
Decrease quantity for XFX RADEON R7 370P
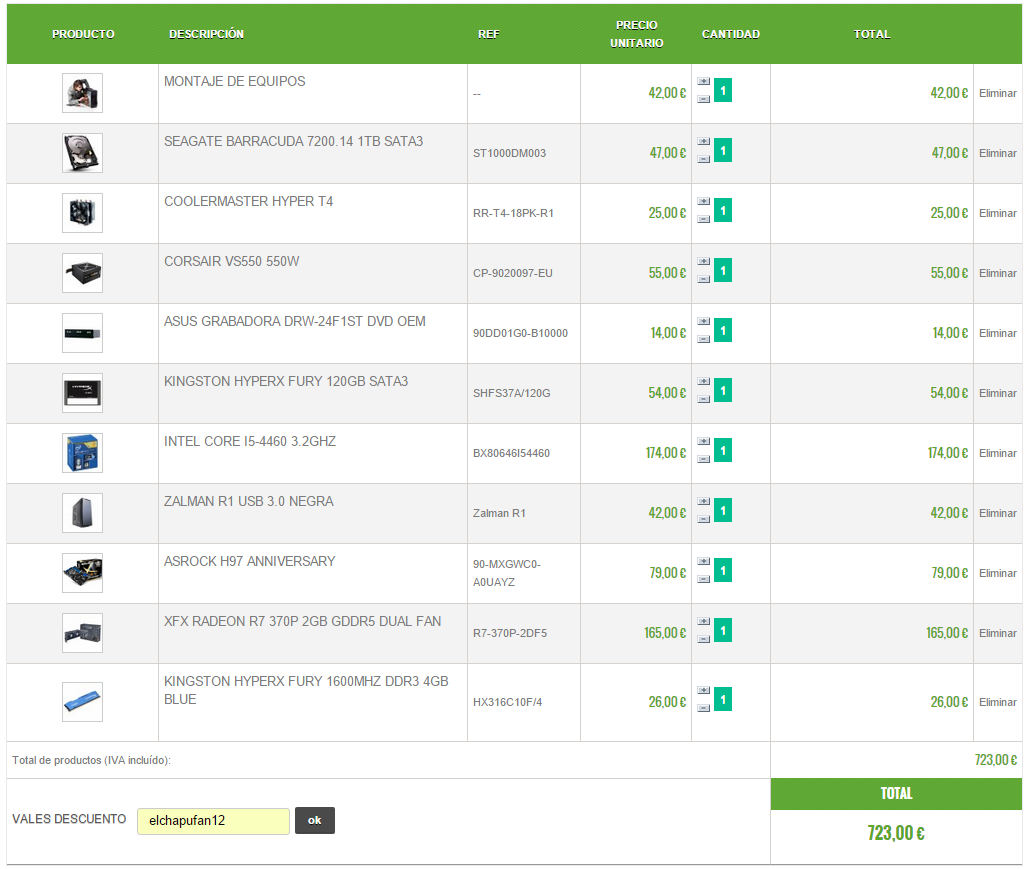point(703,639)
